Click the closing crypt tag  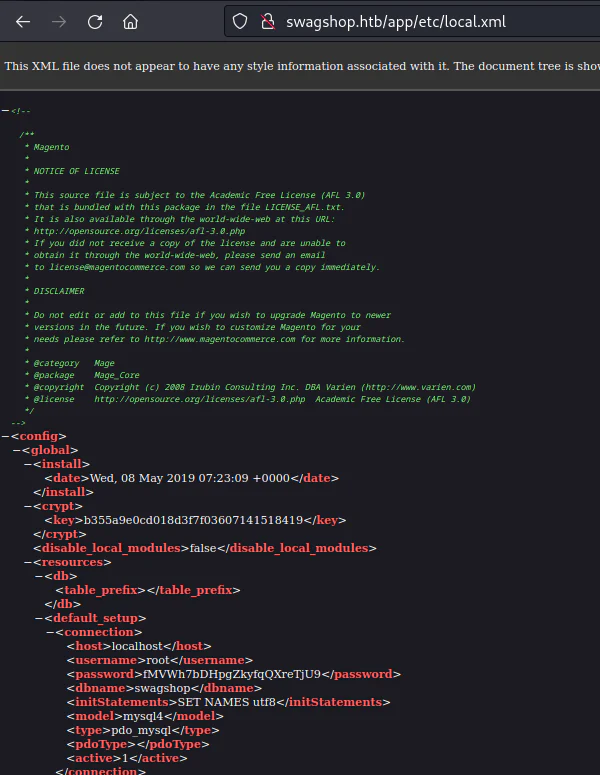tap(60, 534)
